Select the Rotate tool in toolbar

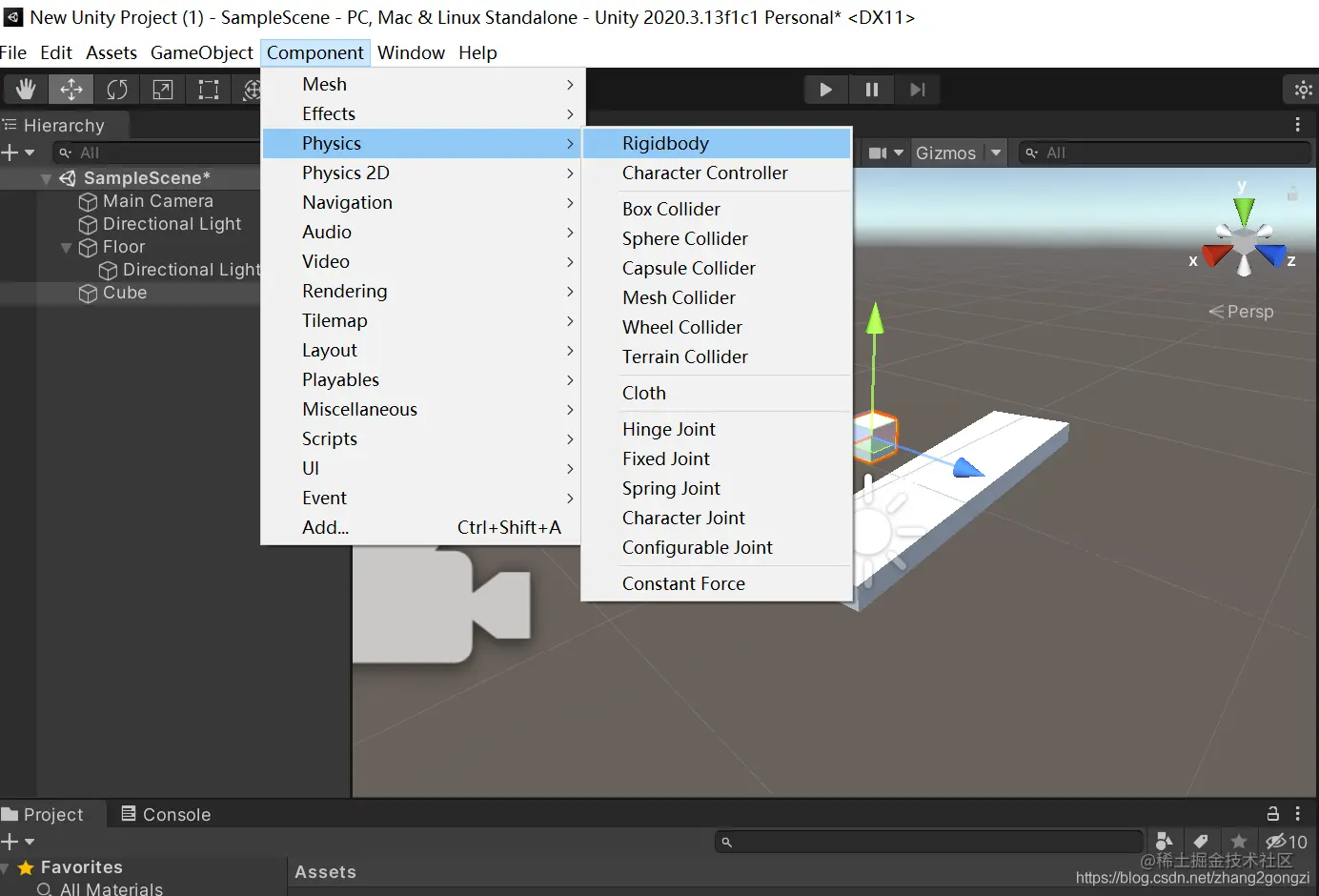[117, 90]
